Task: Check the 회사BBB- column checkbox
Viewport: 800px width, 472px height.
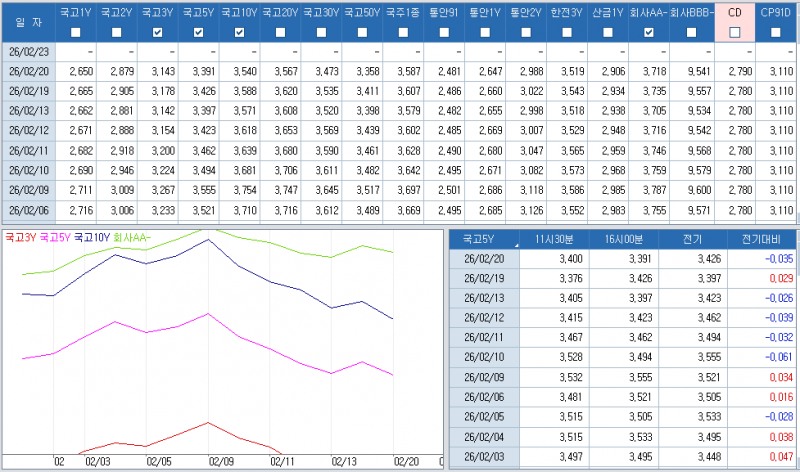Action: pyautogui.click(x=690, y=33)
